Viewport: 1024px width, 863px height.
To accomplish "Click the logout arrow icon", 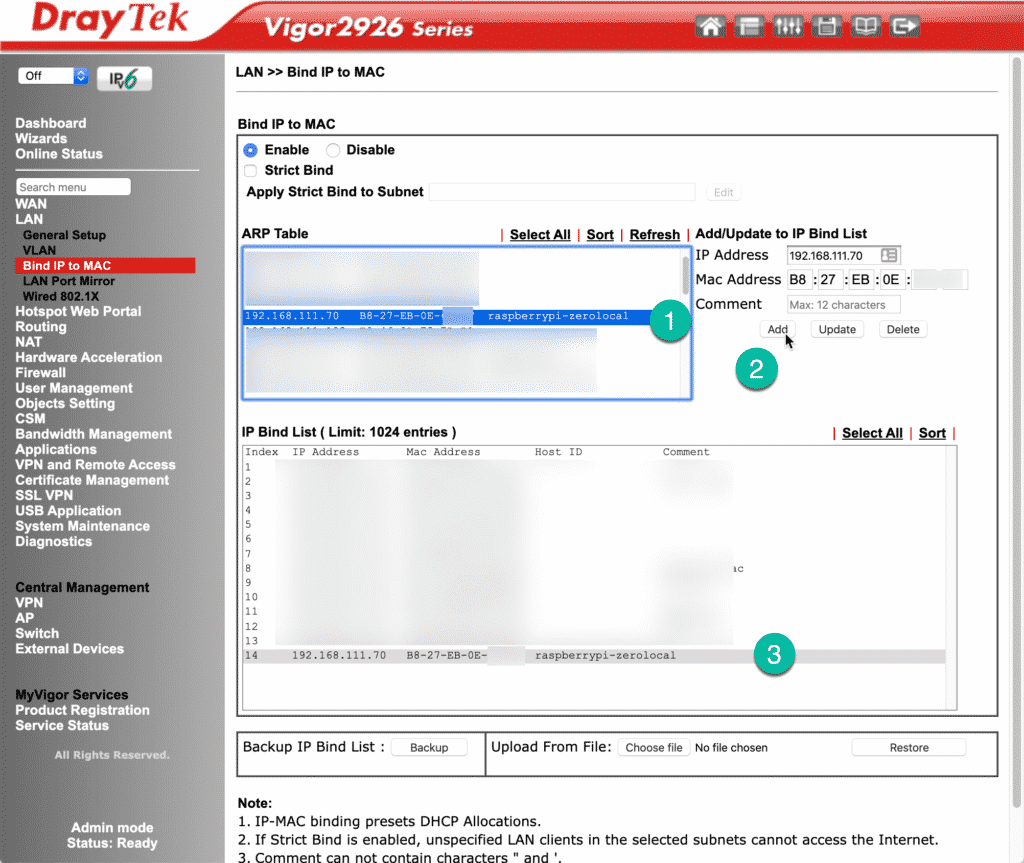I will point(904,26).
